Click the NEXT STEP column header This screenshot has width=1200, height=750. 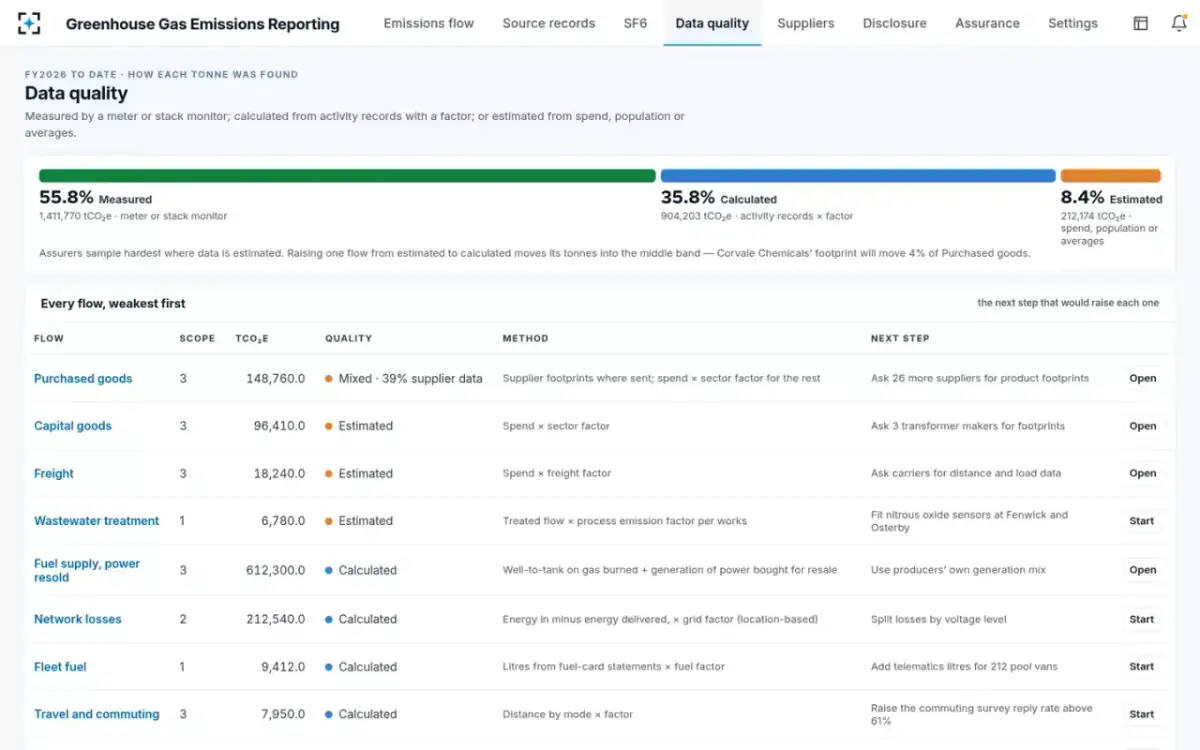900,339
